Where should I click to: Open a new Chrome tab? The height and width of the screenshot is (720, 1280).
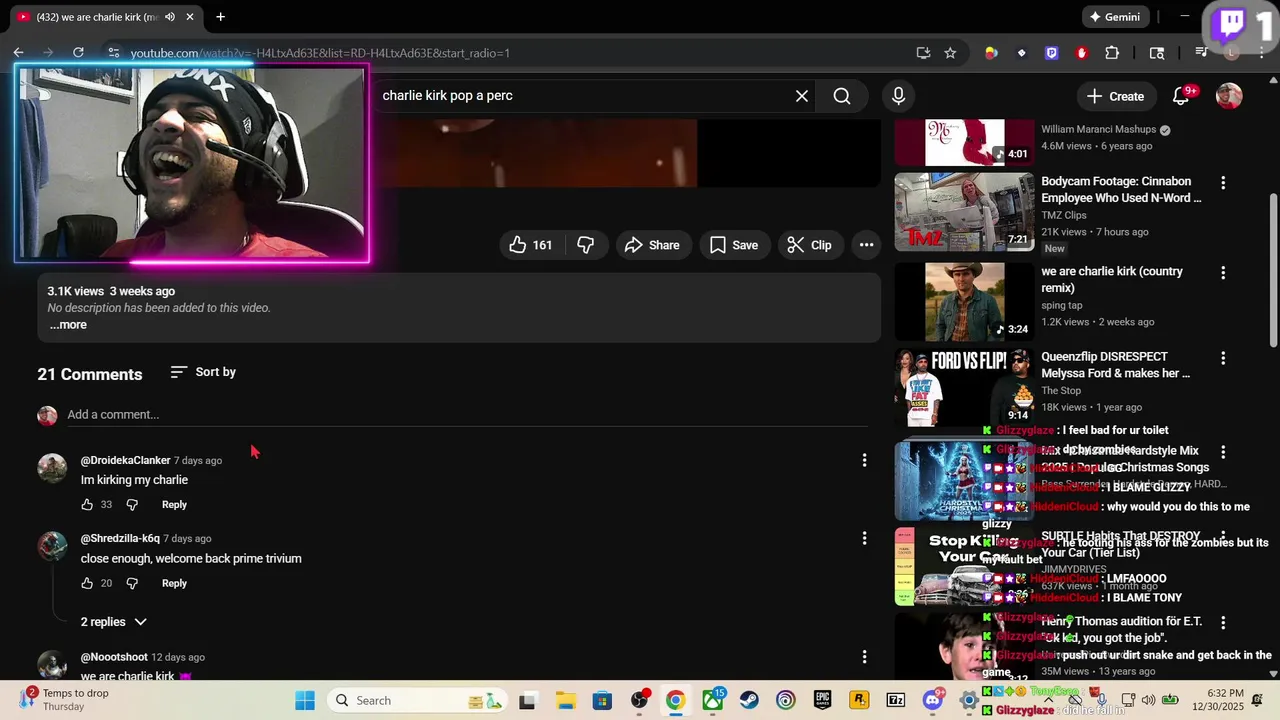coord(220,17)
